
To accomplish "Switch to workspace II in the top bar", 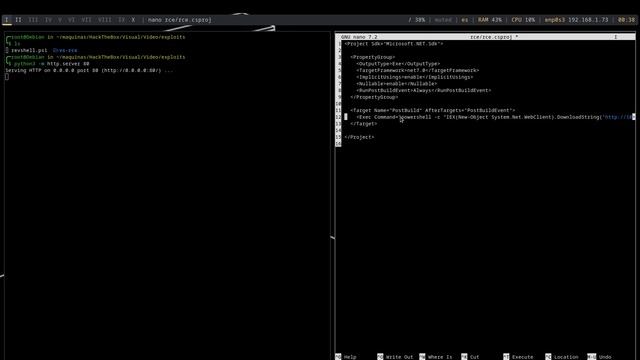I will pos(18,20).
